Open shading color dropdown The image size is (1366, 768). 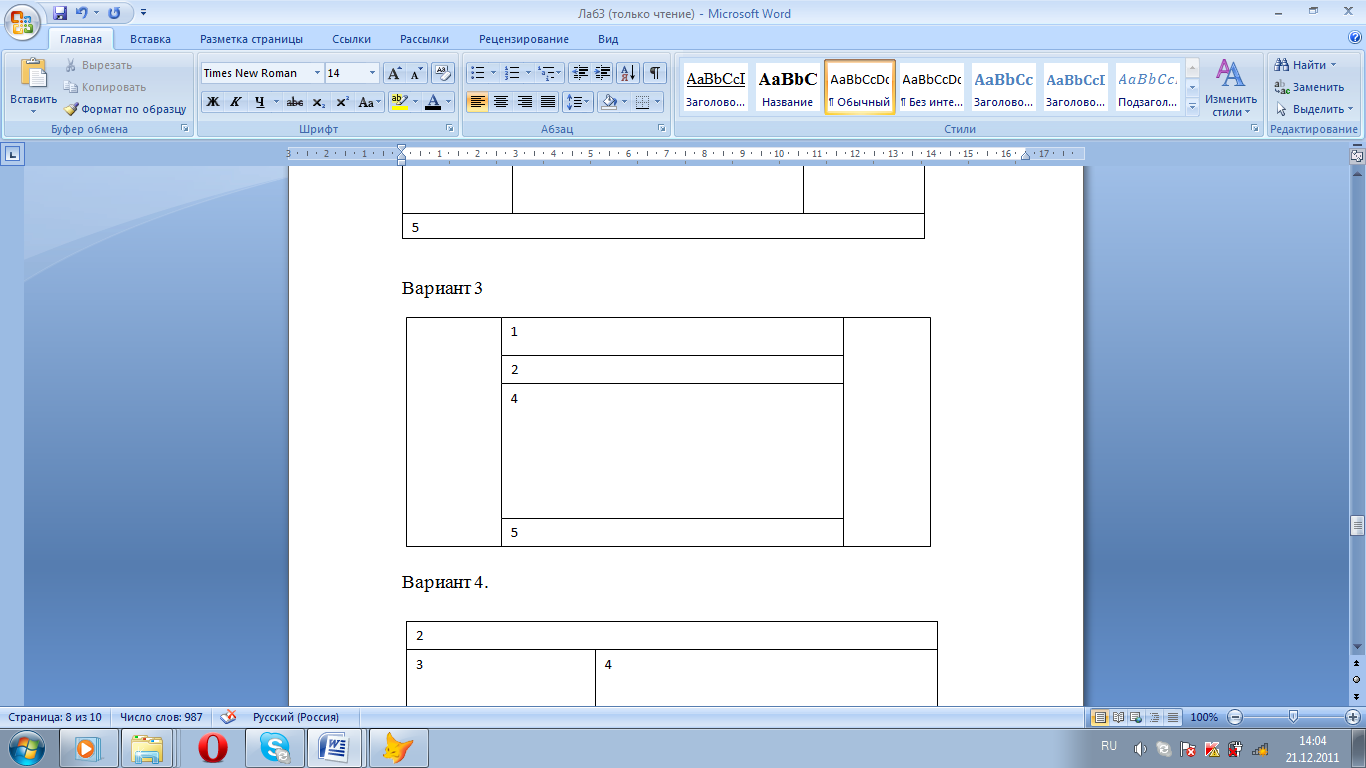click(625, 102)
